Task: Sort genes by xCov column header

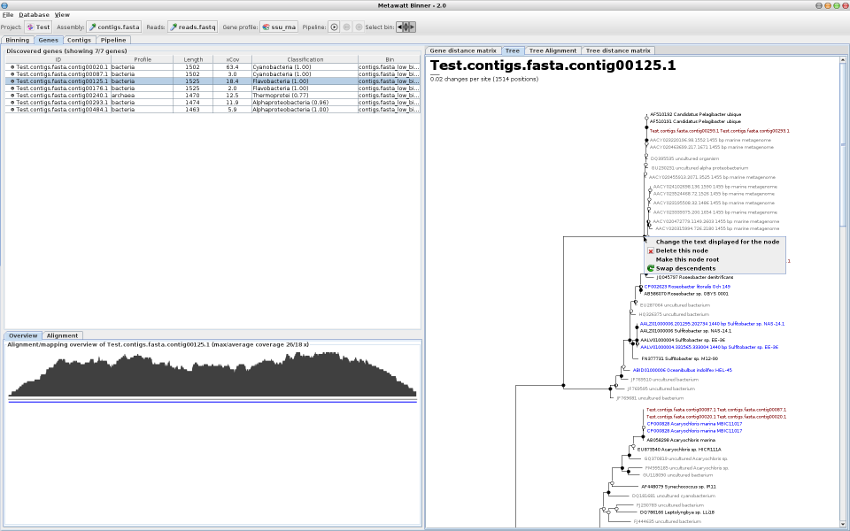Action: (x=232, y=60)
